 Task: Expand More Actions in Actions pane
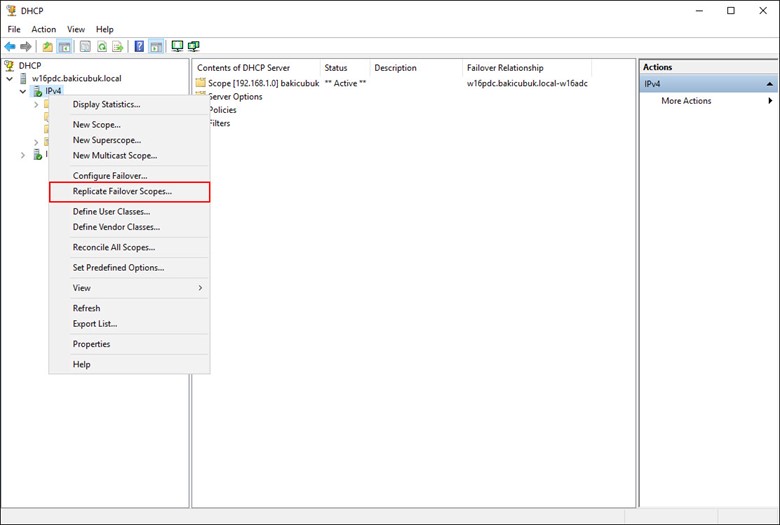pos(686,101)
